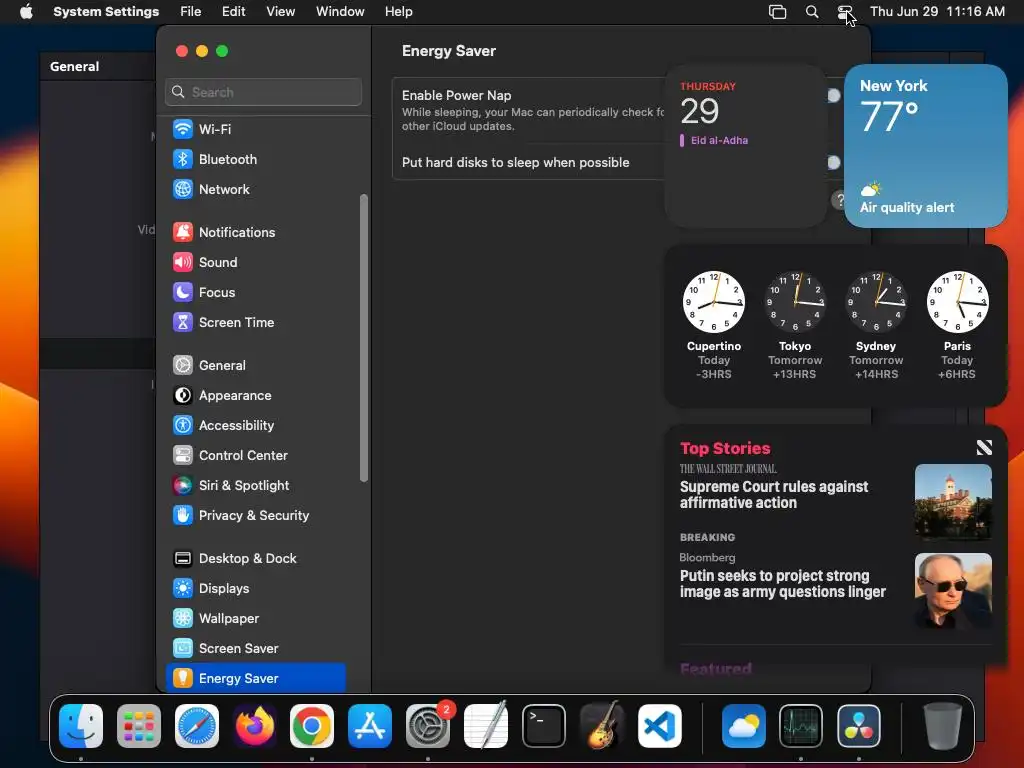
Task: Click the Apple News logo icon
Action: (984, 447)
